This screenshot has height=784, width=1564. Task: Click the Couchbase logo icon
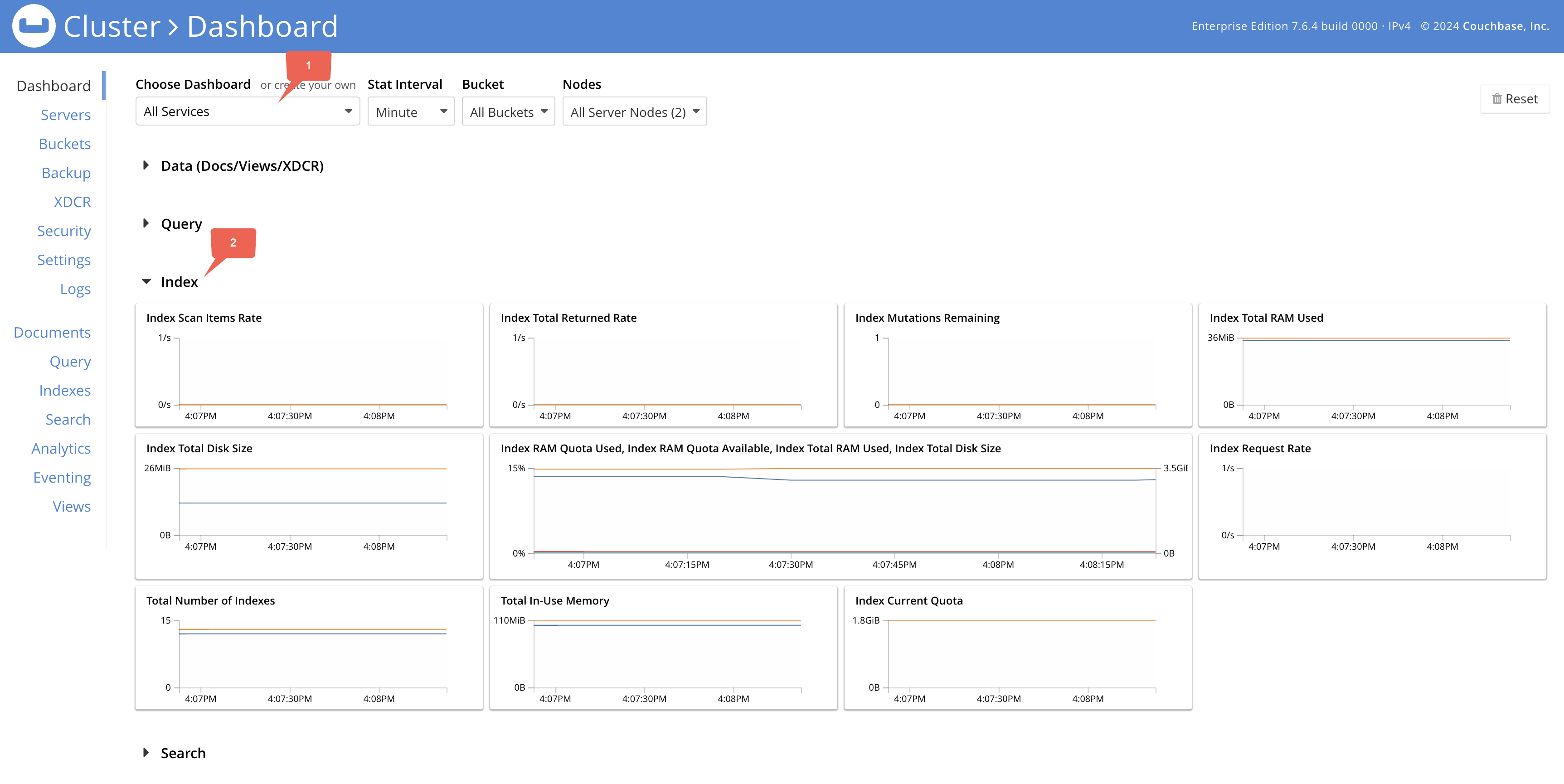(31, 26)
